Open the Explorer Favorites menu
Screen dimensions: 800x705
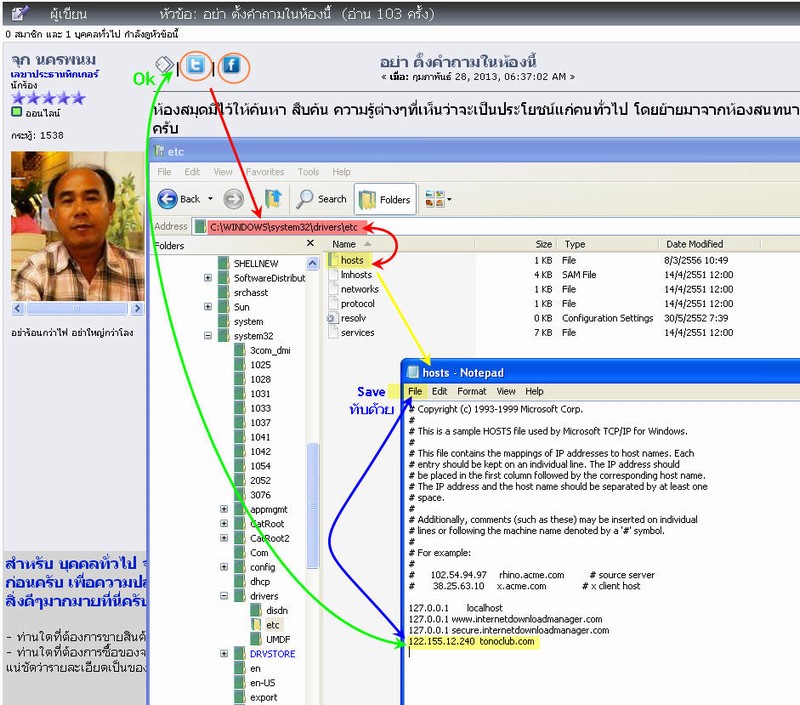click(x=265, y=172)
